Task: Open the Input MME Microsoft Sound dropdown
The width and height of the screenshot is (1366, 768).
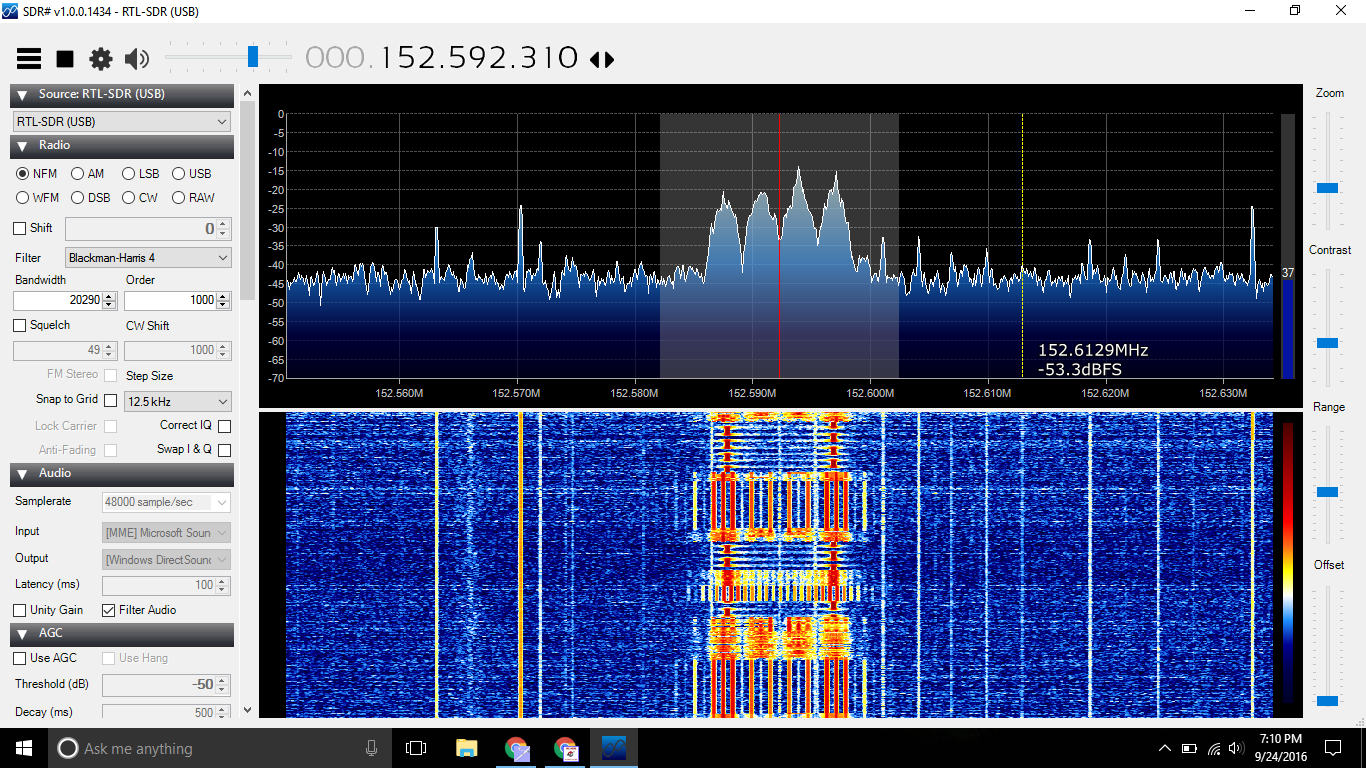Action: point(166,533)
